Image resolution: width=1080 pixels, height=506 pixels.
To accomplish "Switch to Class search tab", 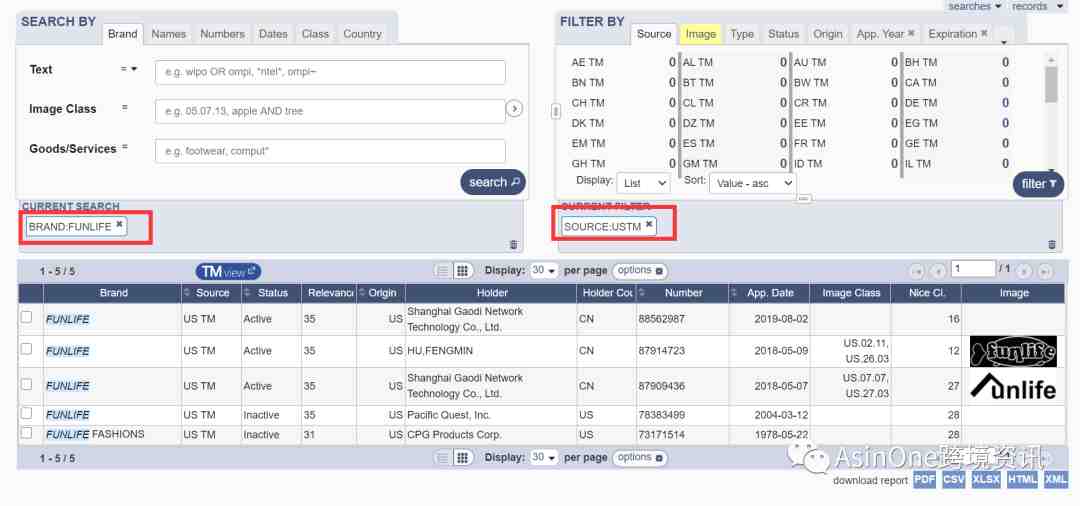I will pos(315,34).
